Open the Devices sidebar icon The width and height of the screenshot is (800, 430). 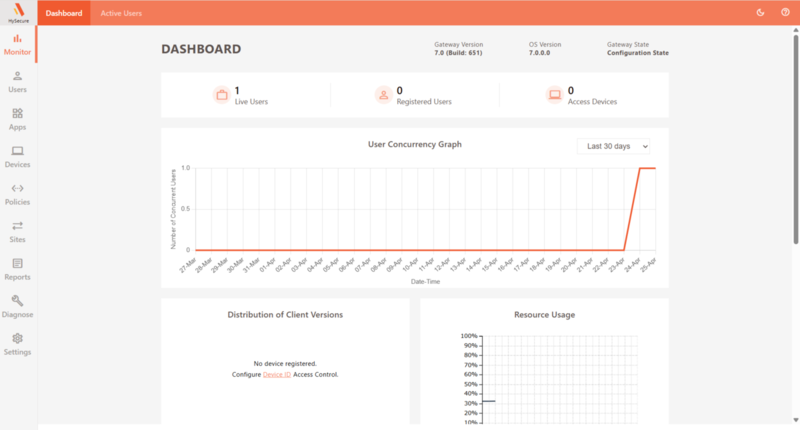[x=17, y=151]
